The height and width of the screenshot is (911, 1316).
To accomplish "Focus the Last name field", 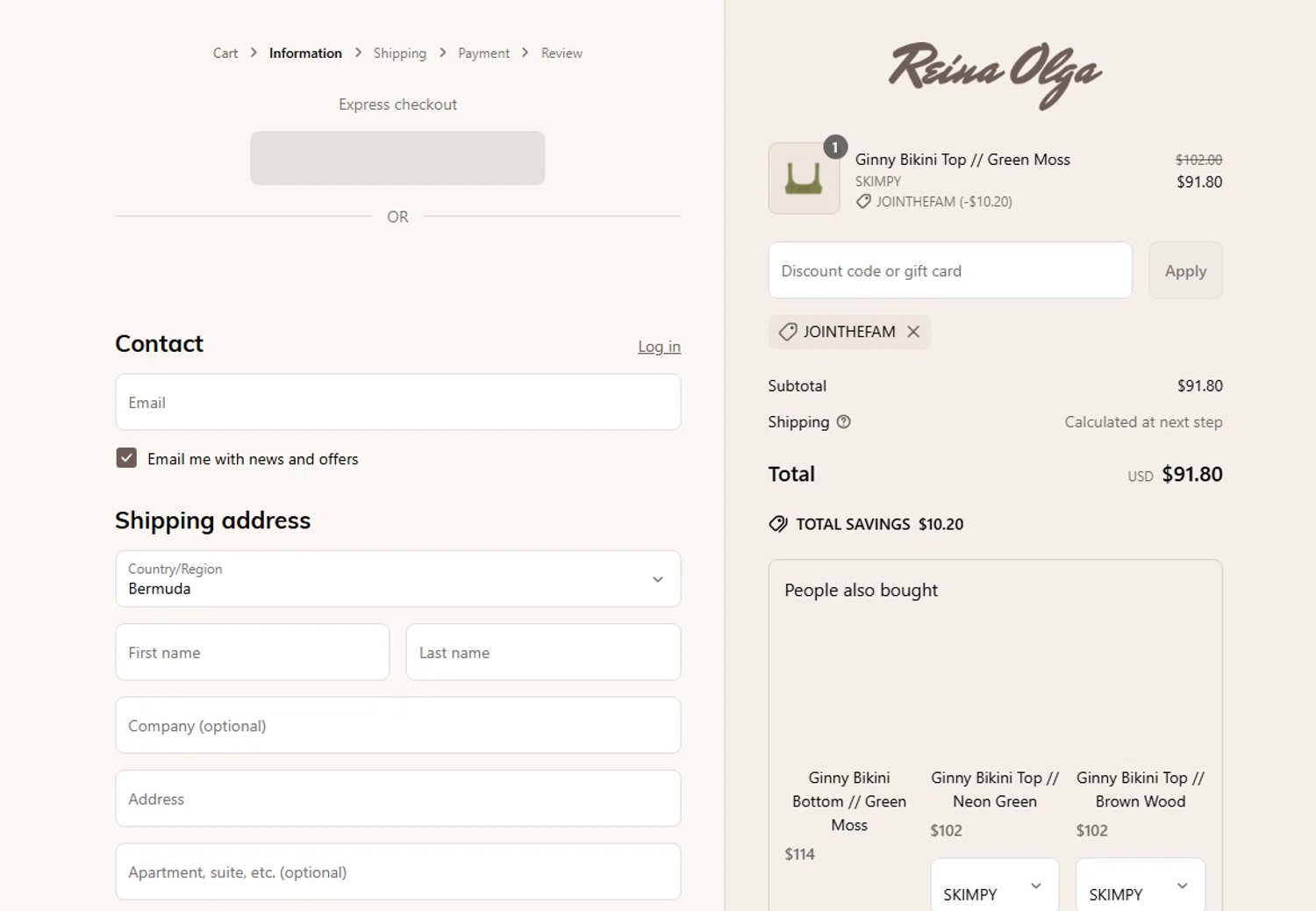I will pos(543,652).
